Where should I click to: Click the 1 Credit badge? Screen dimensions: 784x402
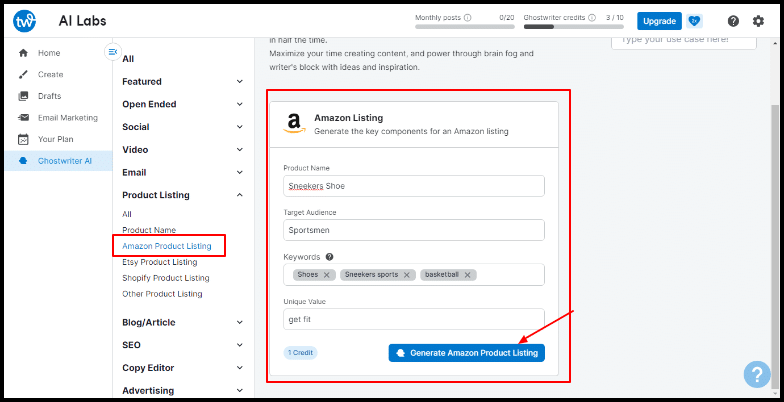point(300,353)
